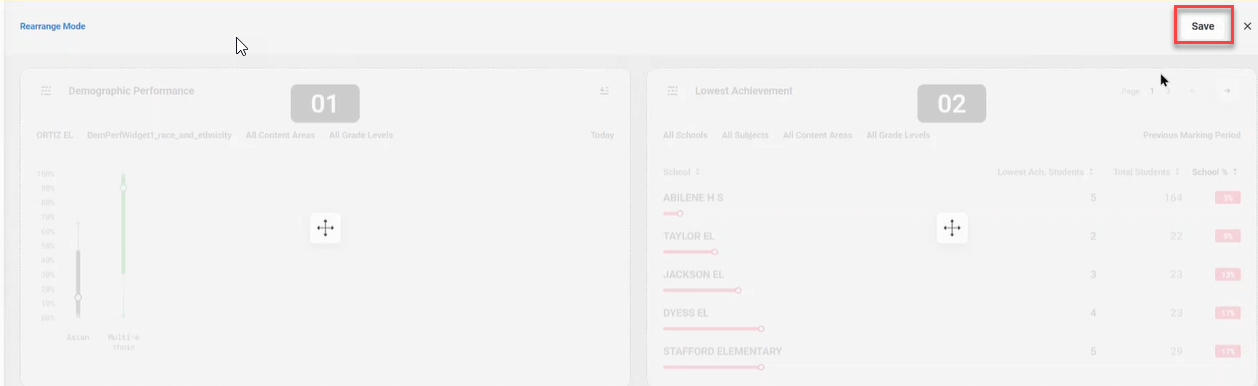Grab the move handle on widget 01
The image size is (1258, 386).
[x=325, y=228]
